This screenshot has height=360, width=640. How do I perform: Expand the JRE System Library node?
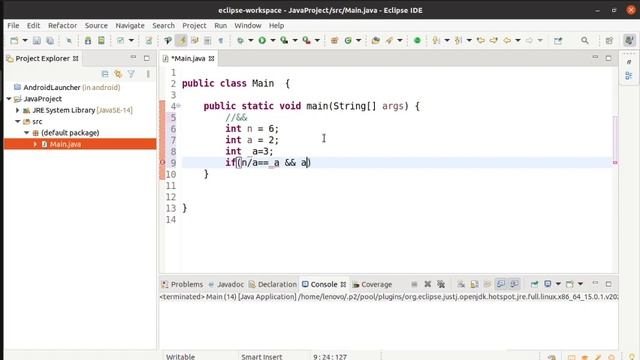point(18,110)
